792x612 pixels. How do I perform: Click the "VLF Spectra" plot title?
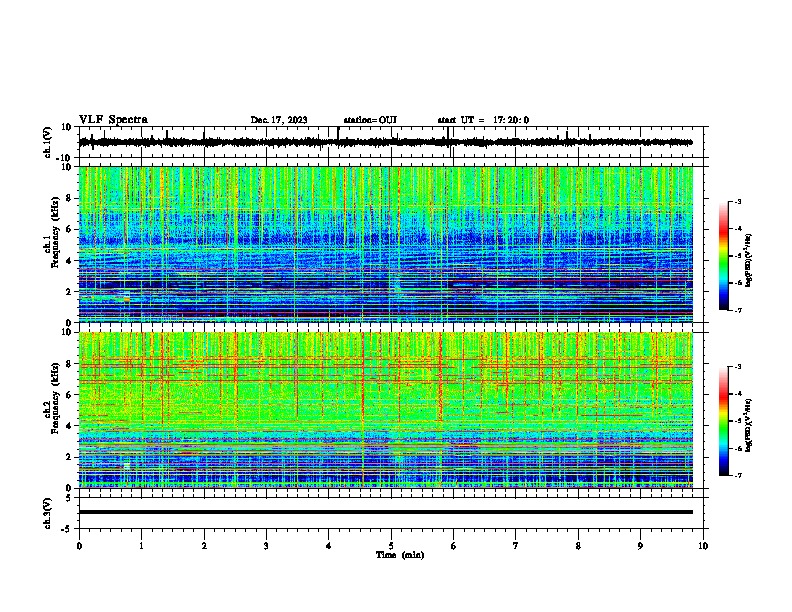(x=113, y=120)
